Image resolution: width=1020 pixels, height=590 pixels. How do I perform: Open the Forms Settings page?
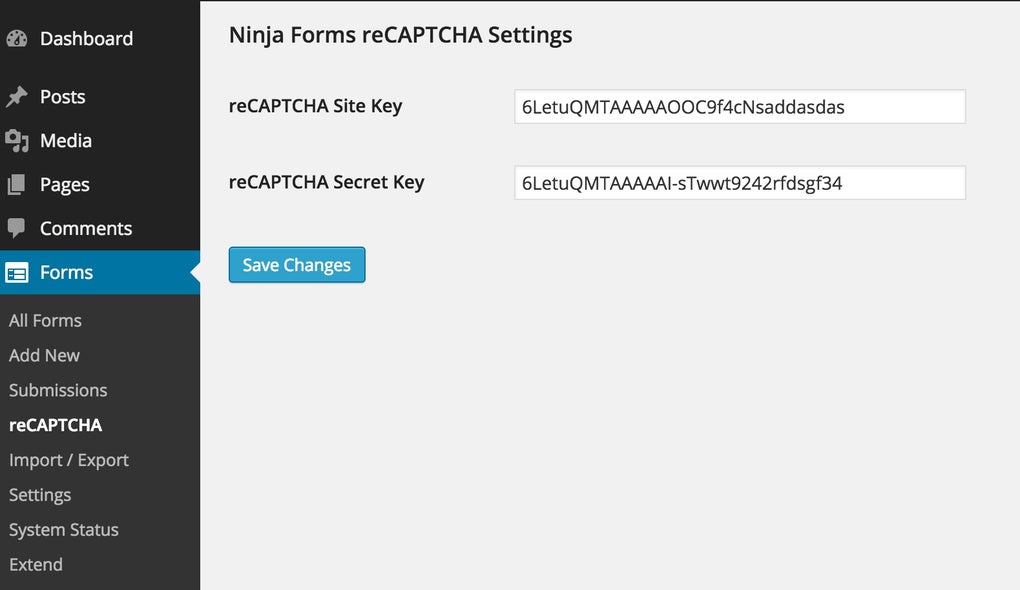(x=40, y=495)
